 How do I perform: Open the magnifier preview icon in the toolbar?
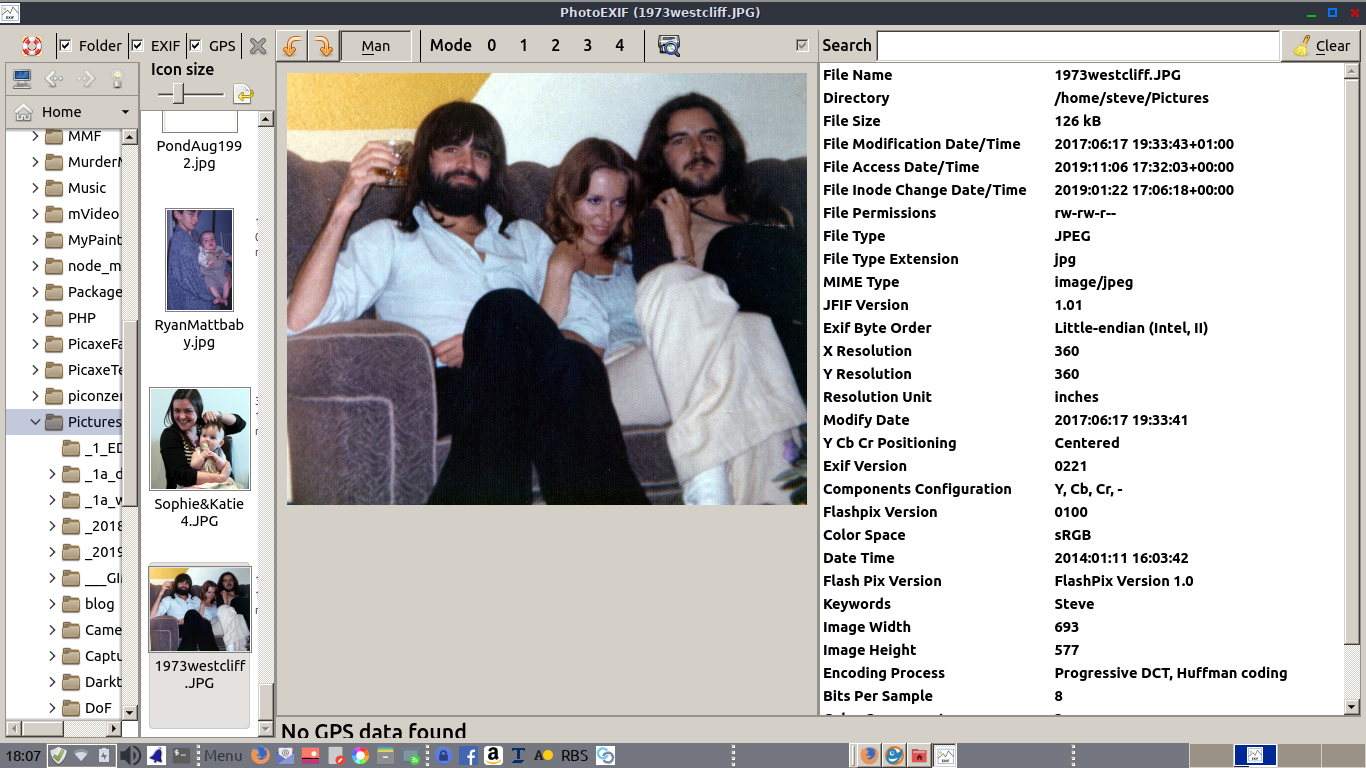pyautogui.click(x=669, y=45)
